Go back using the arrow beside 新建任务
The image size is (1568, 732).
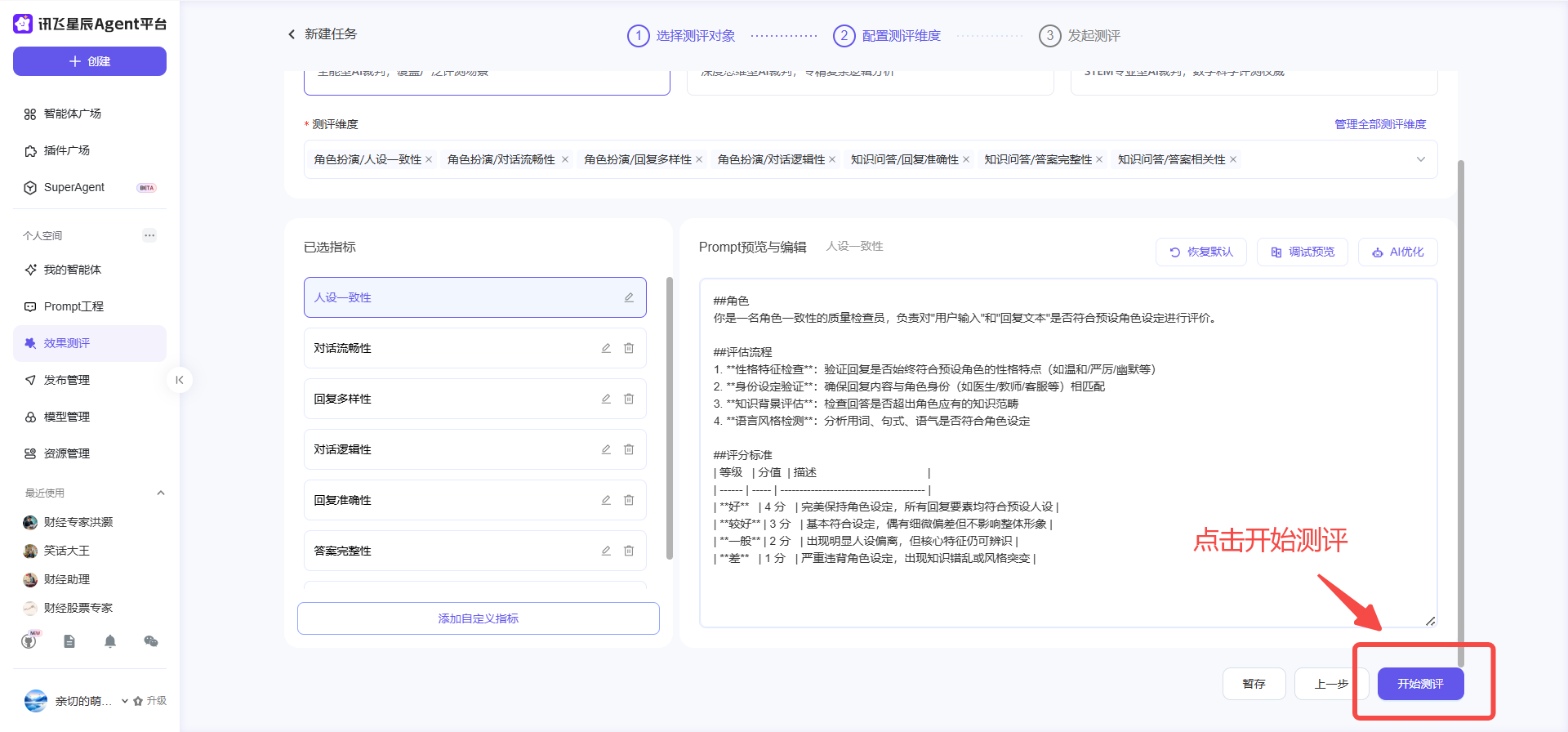click(x=292, y=34)
